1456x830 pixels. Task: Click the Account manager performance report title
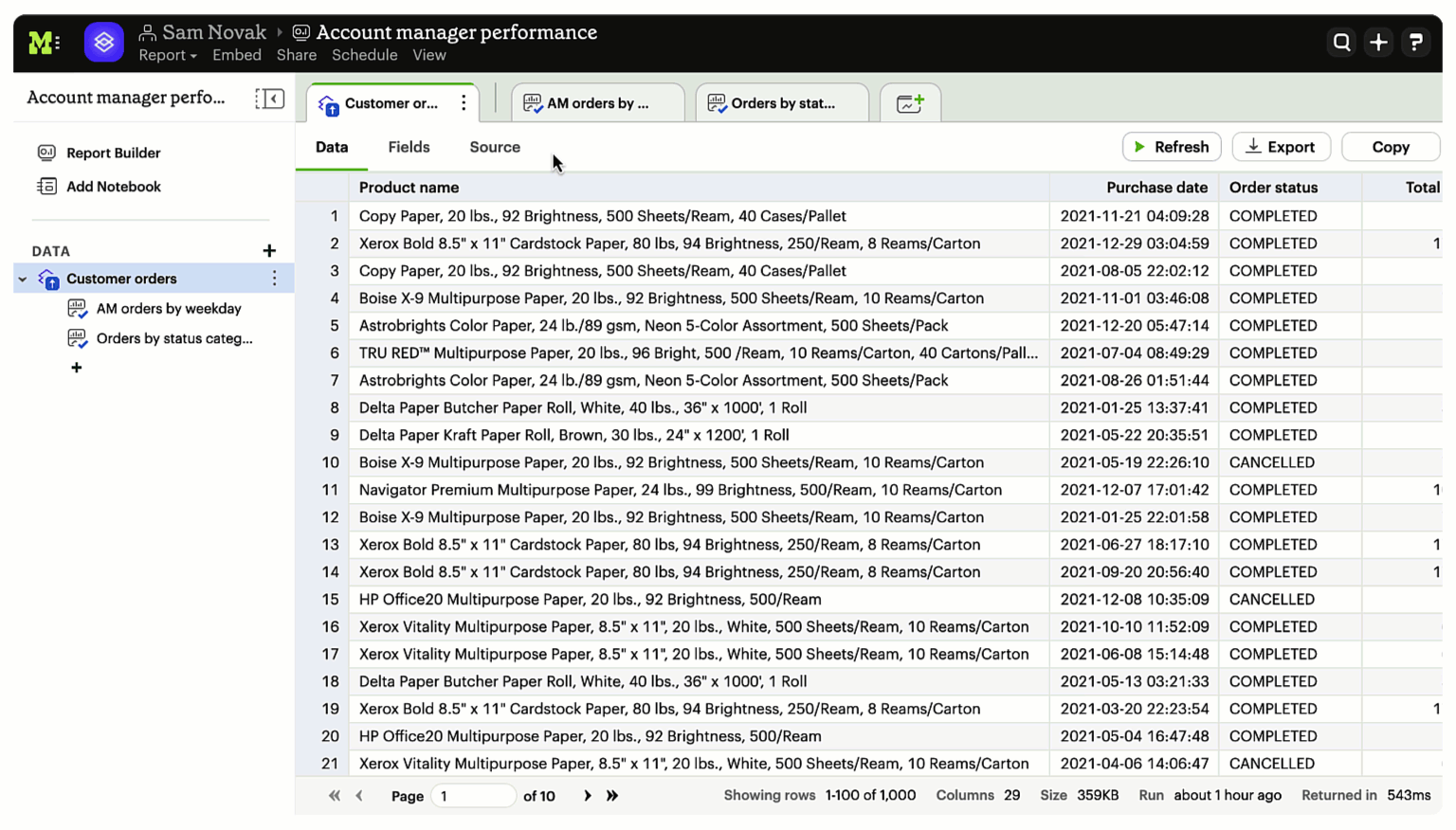457,33
